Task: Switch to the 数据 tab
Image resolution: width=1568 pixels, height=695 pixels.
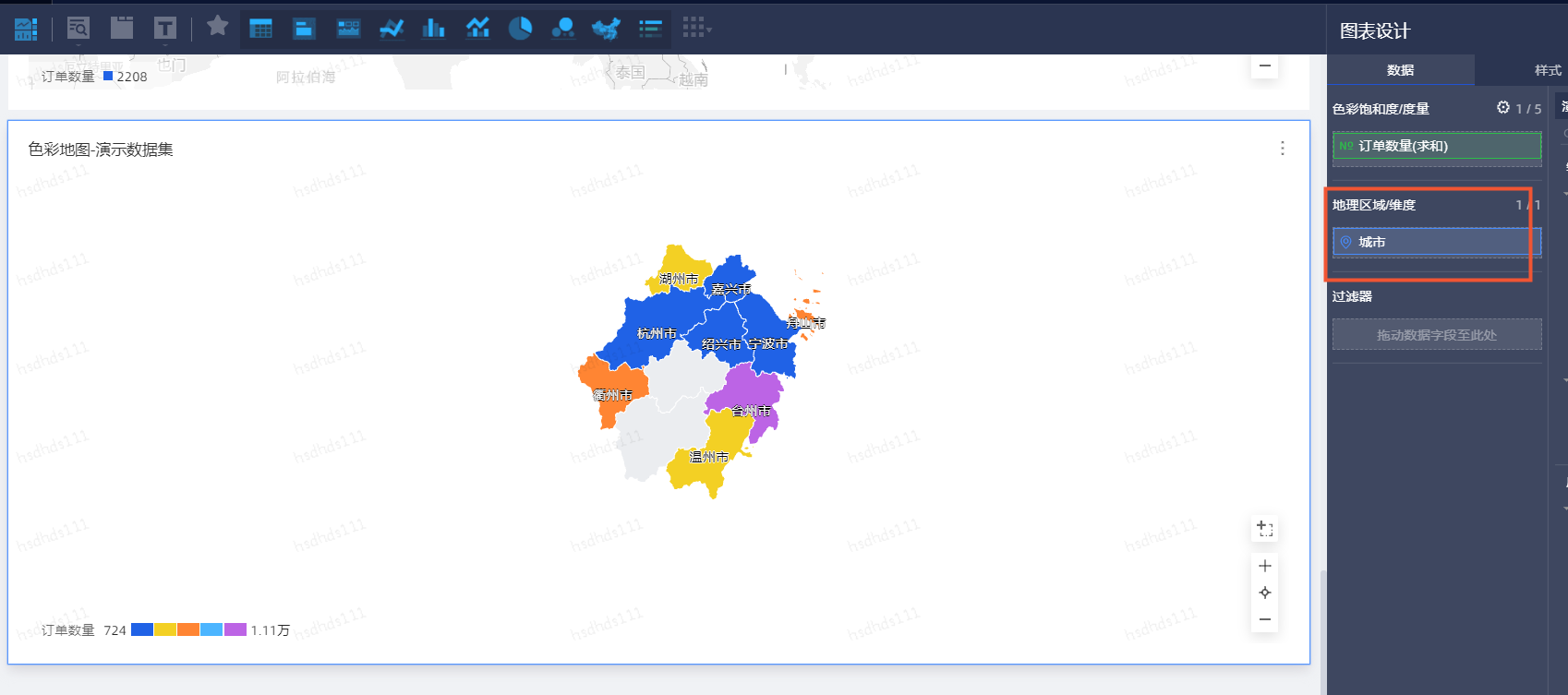Action: click(x=1400, y=70)
